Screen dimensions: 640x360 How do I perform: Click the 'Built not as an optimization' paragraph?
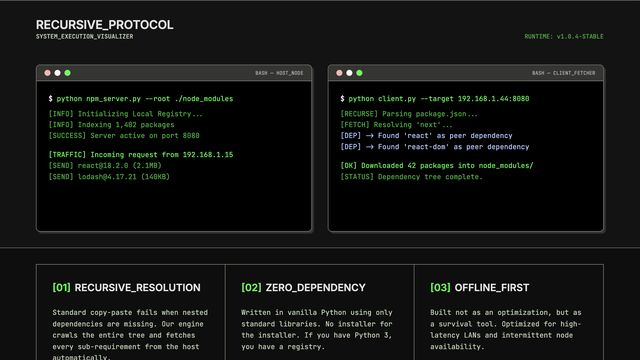click(506, 329)
